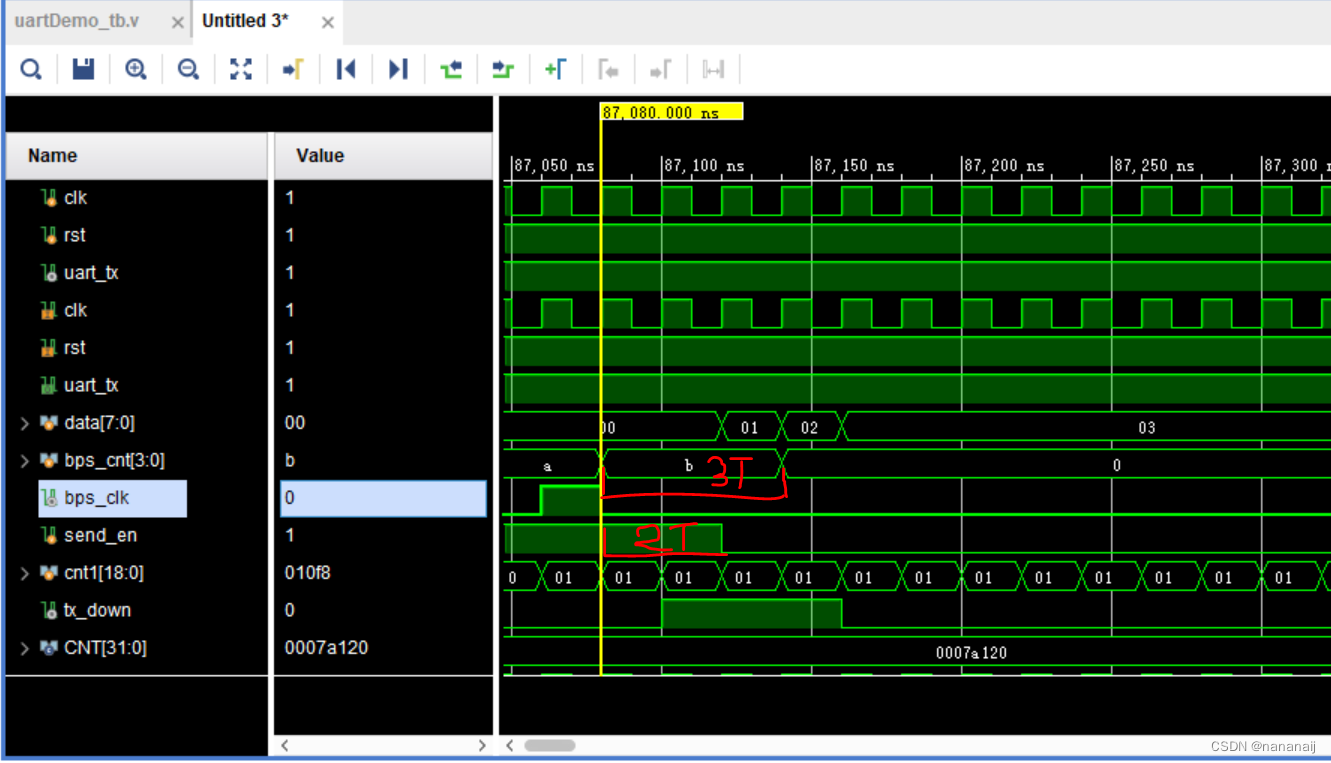The width and height of the screenshot is (1331, 763).
Task: Go to the next transition
Action: point(503,69)
